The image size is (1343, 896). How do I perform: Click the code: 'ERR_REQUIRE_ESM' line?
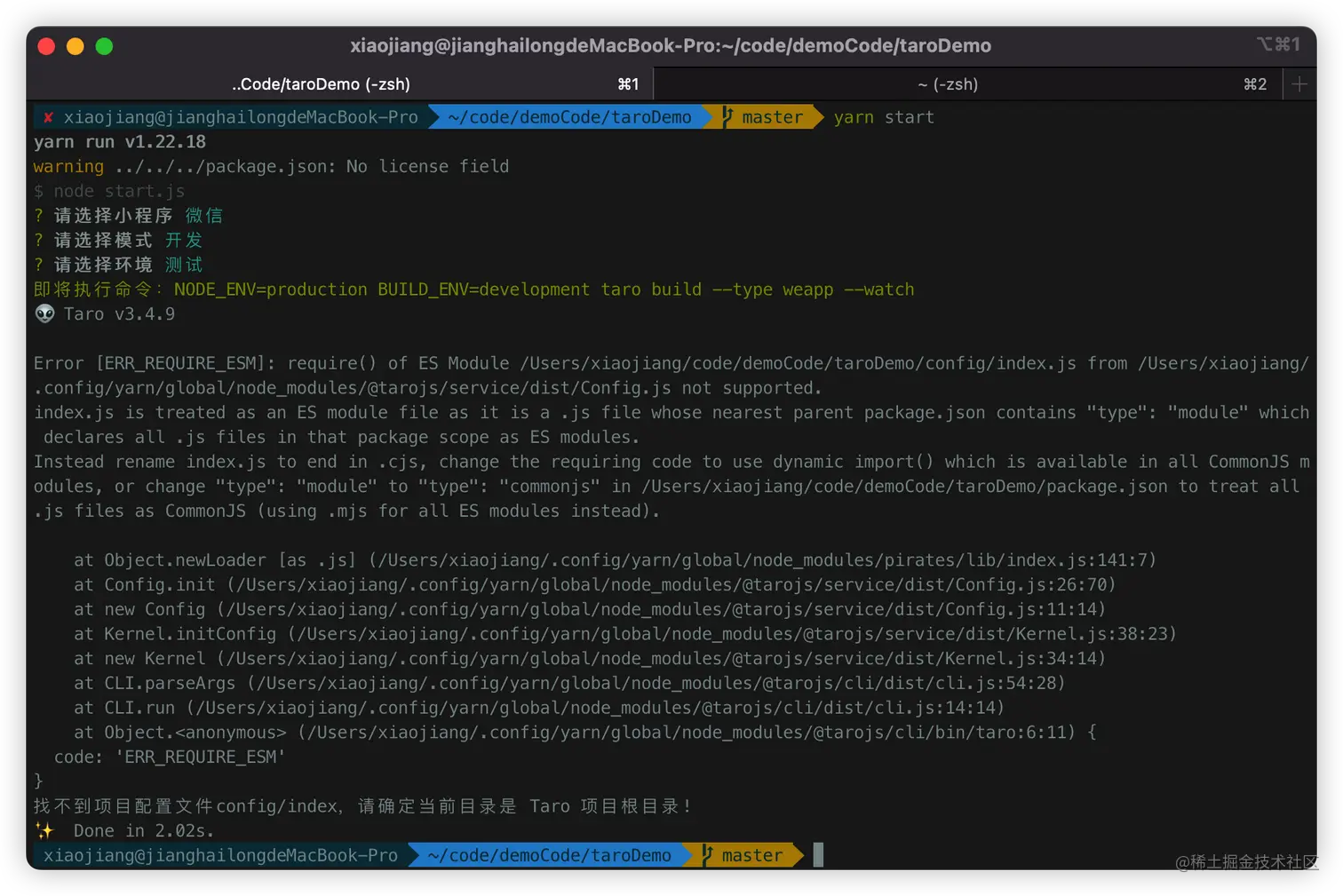[170, 757]
